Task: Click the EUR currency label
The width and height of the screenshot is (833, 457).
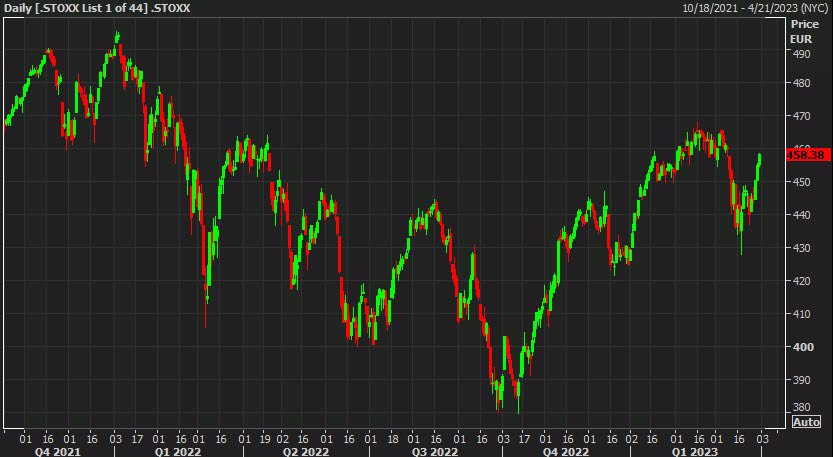Action: pos(801,39)
